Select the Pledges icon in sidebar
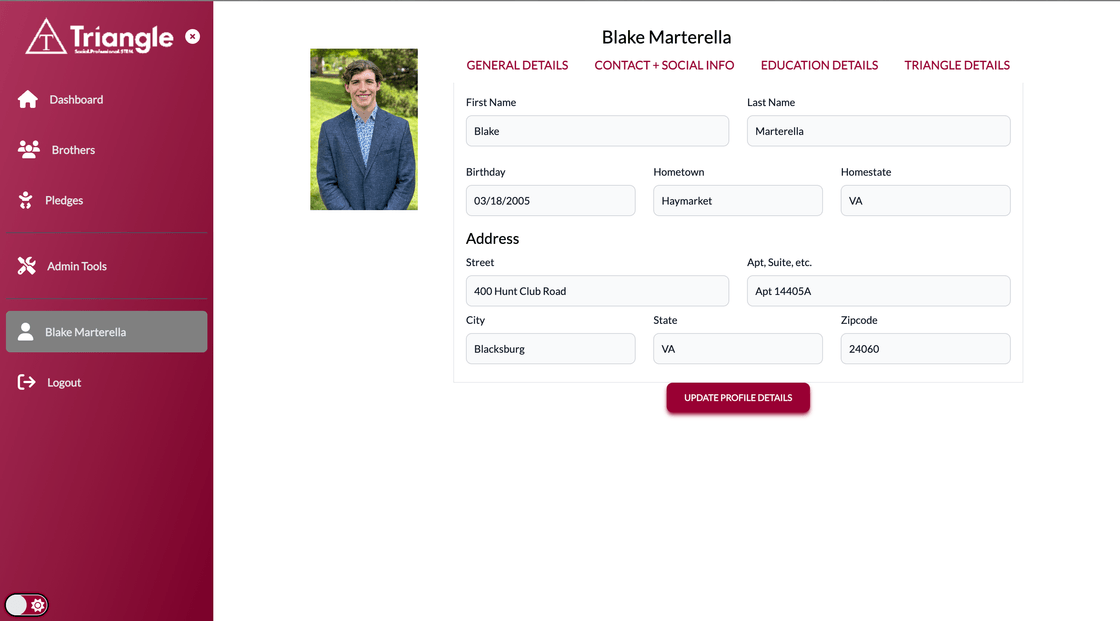Screen dimensions: 1120x621 point(26,200)
